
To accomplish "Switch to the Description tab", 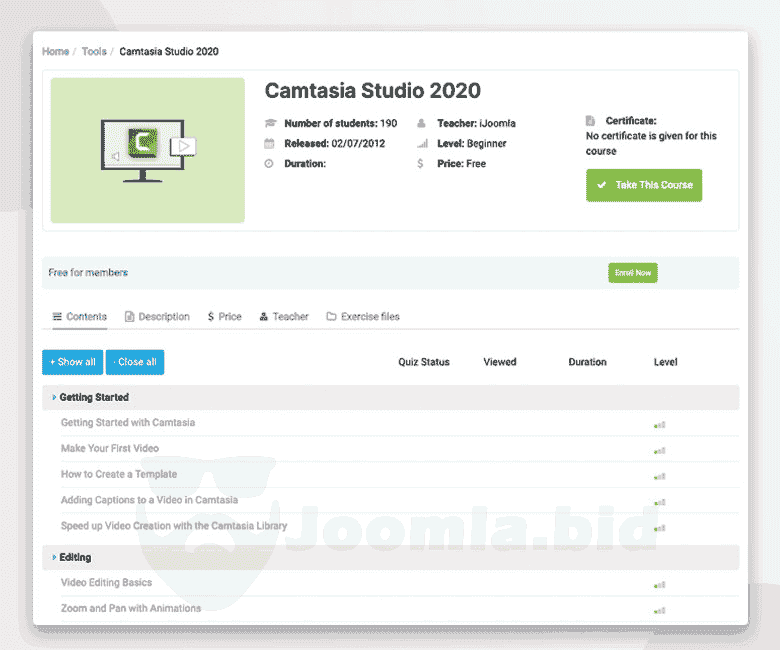I will [x=157, y=317].
